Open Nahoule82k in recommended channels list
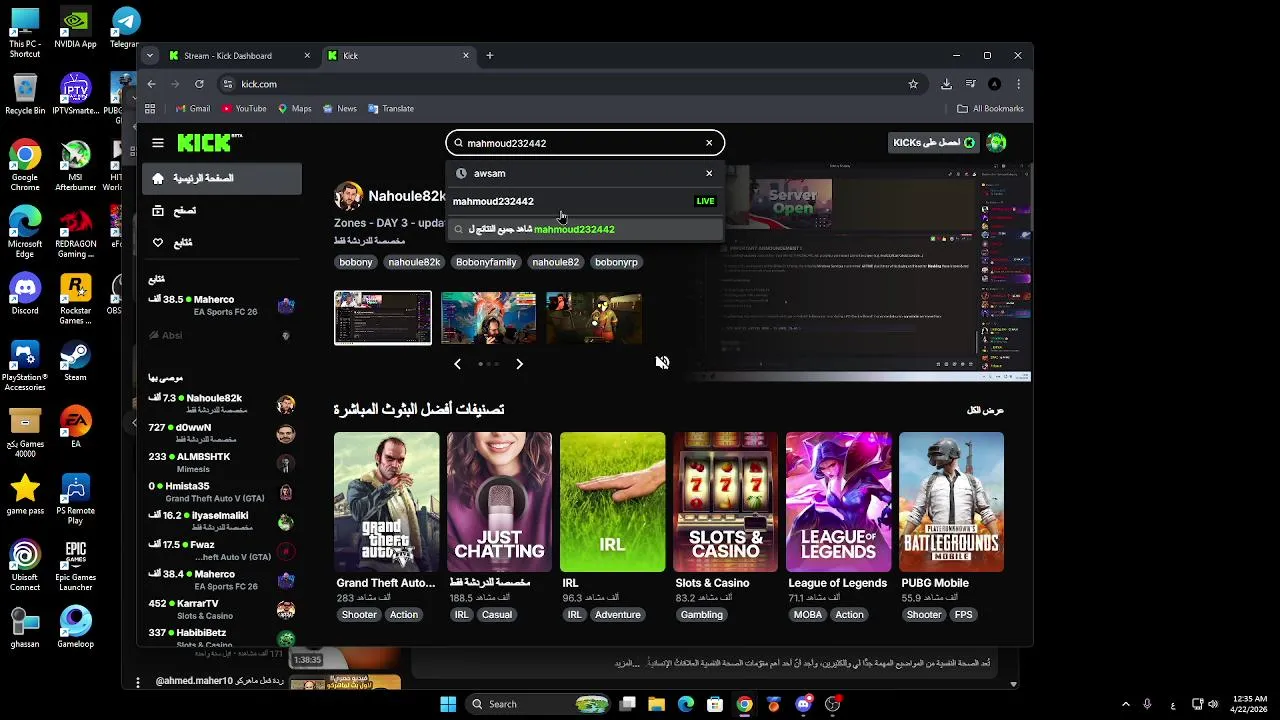Viewport: 1280px width, 720px height. (222, 404)
